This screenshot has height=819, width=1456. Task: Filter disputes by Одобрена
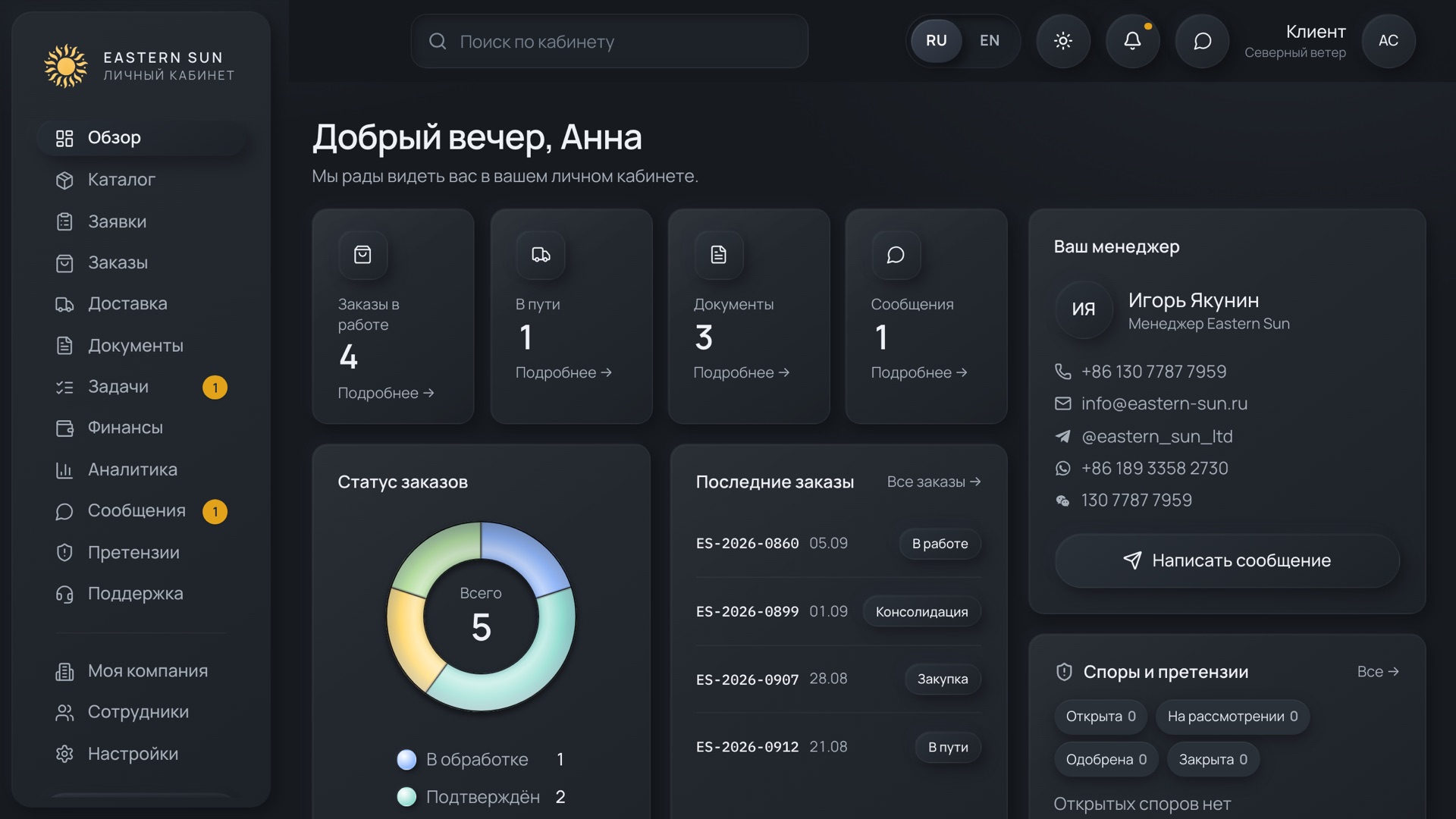(1106, 760)
